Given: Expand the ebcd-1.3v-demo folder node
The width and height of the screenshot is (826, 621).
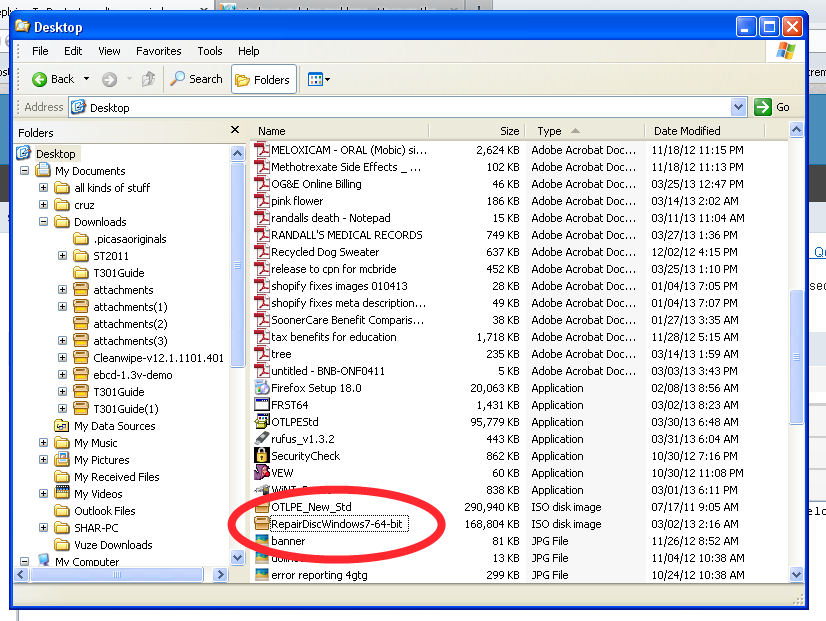Looking at the screenshot, I should coord(62,374).
